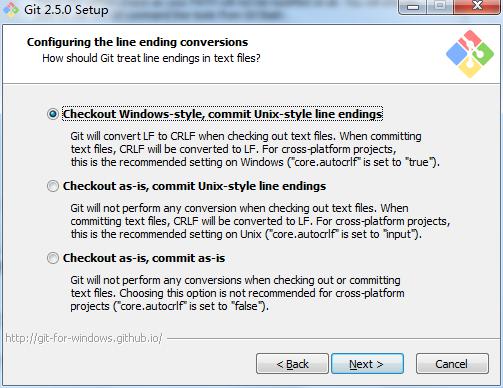The image size is (503, 388).
Task: Click the disabled maximize button
Action: tap(440, 7)
